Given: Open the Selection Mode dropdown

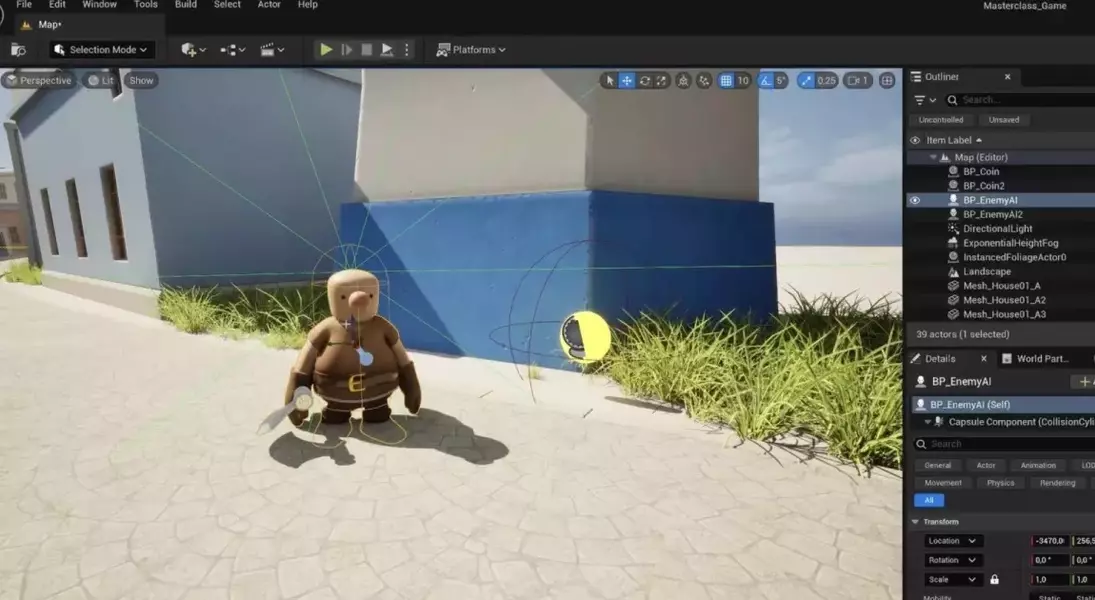Looking at the screenshot, I should tap(102, 50).
